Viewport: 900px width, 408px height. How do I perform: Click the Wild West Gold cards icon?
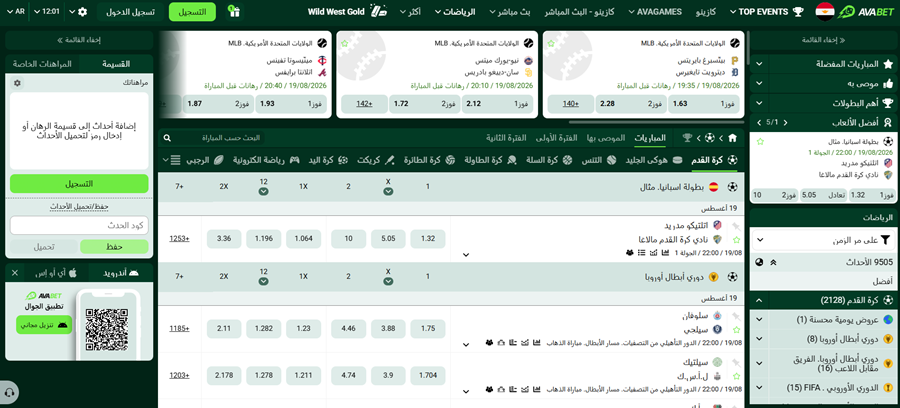379,11
